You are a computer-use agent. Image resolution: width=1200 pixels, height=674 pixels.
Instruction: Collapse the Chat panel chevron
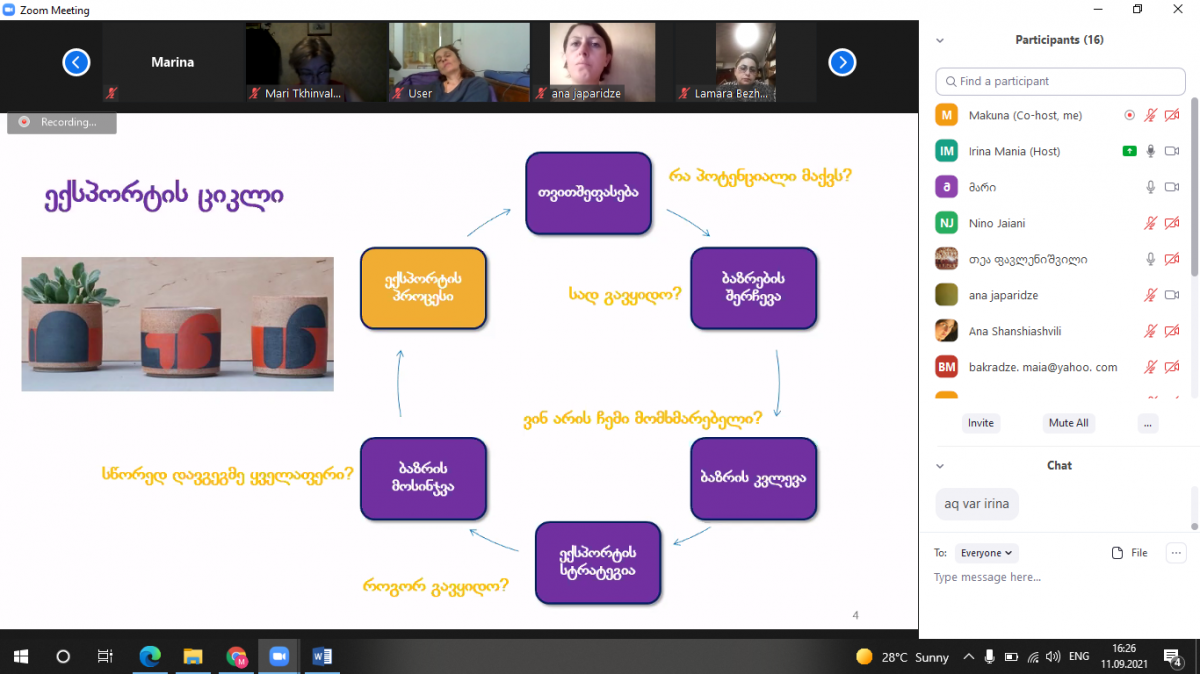click(939, 466)
